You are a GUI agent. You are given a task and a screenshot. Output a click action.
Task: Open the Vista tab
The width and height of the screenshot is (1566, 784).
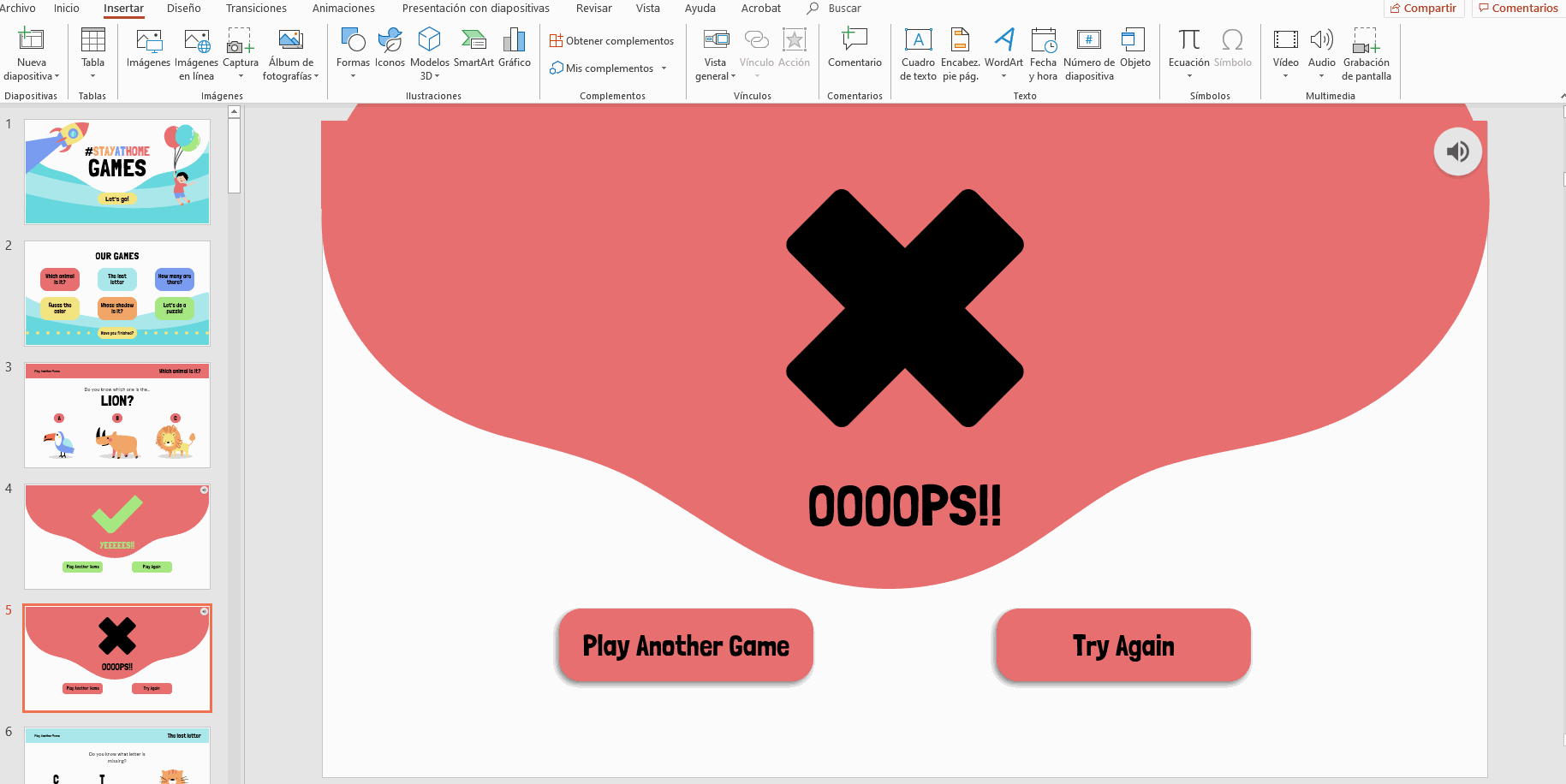[x=648, y=8]
